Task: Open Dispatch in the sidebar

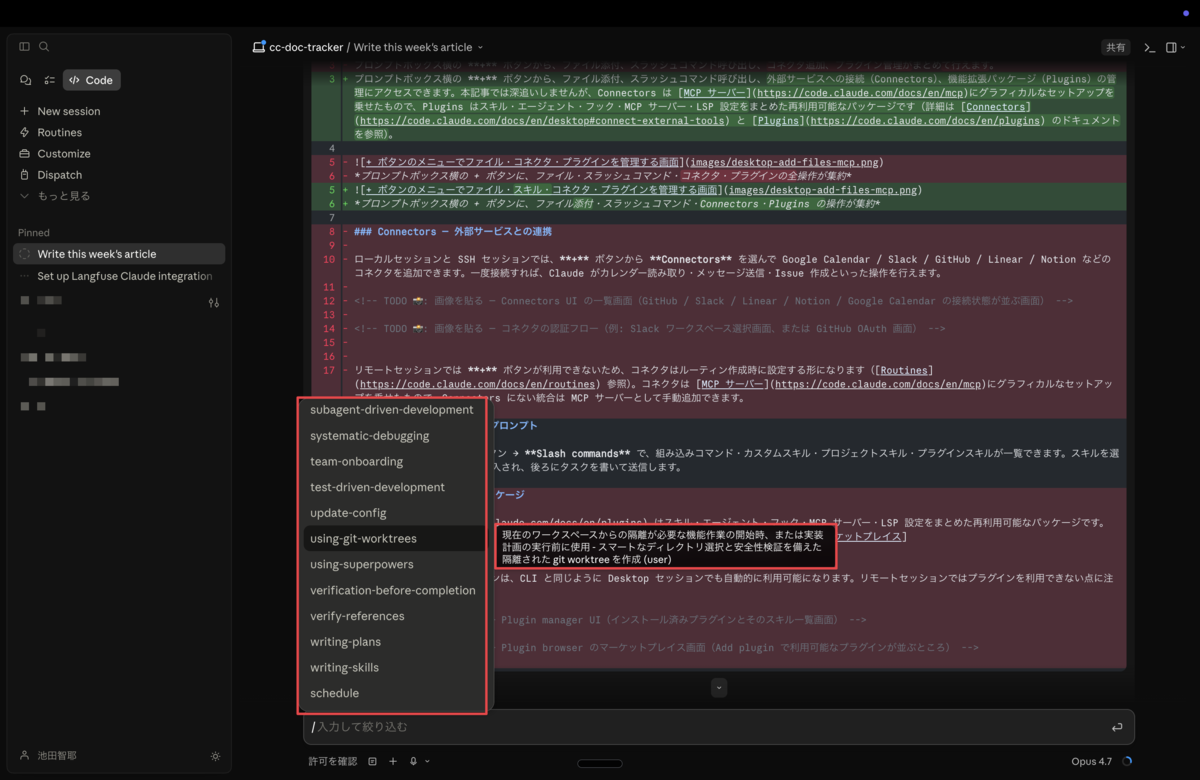Action: pos(60,175)
